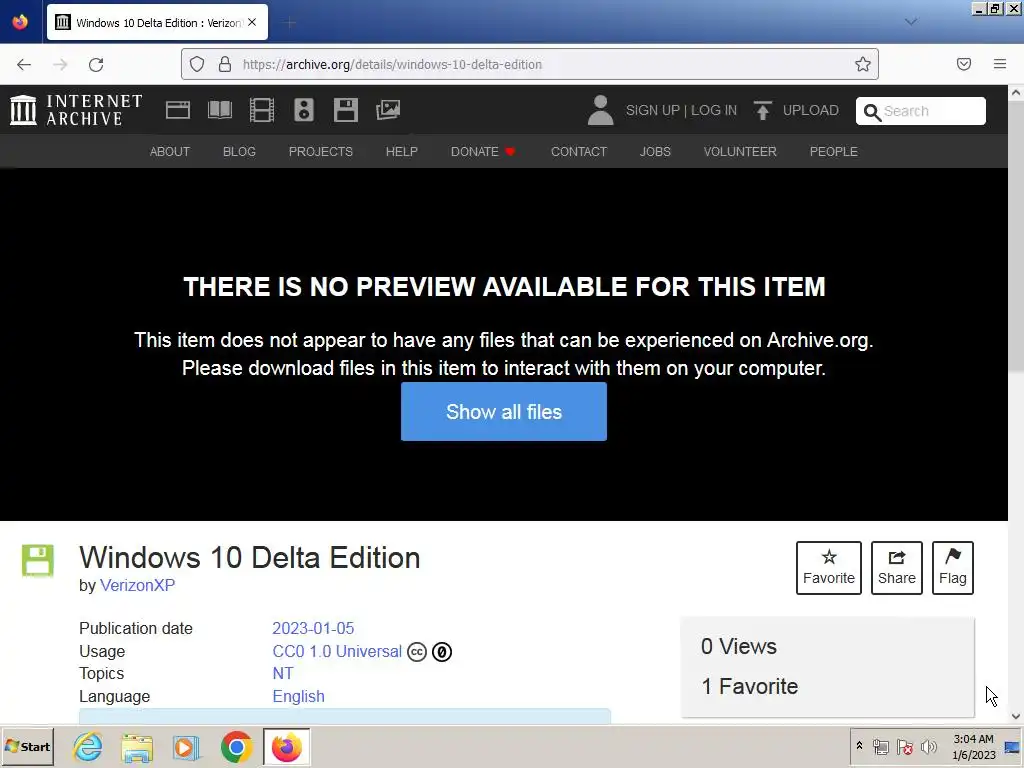
Task: Open the VOLUNTEER menu item
Action: click(x=740, y=152)
